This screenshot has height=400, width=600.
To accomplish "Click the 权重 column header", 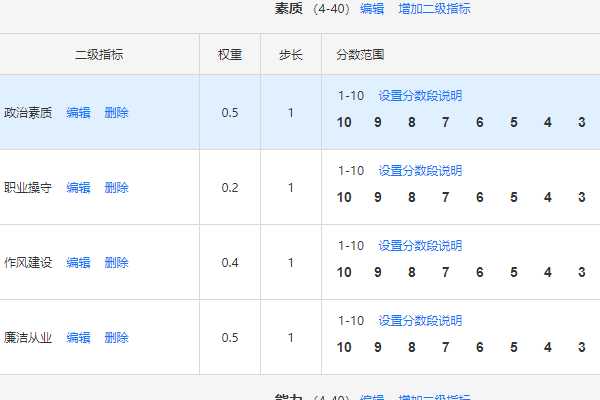I will [230, 54].
